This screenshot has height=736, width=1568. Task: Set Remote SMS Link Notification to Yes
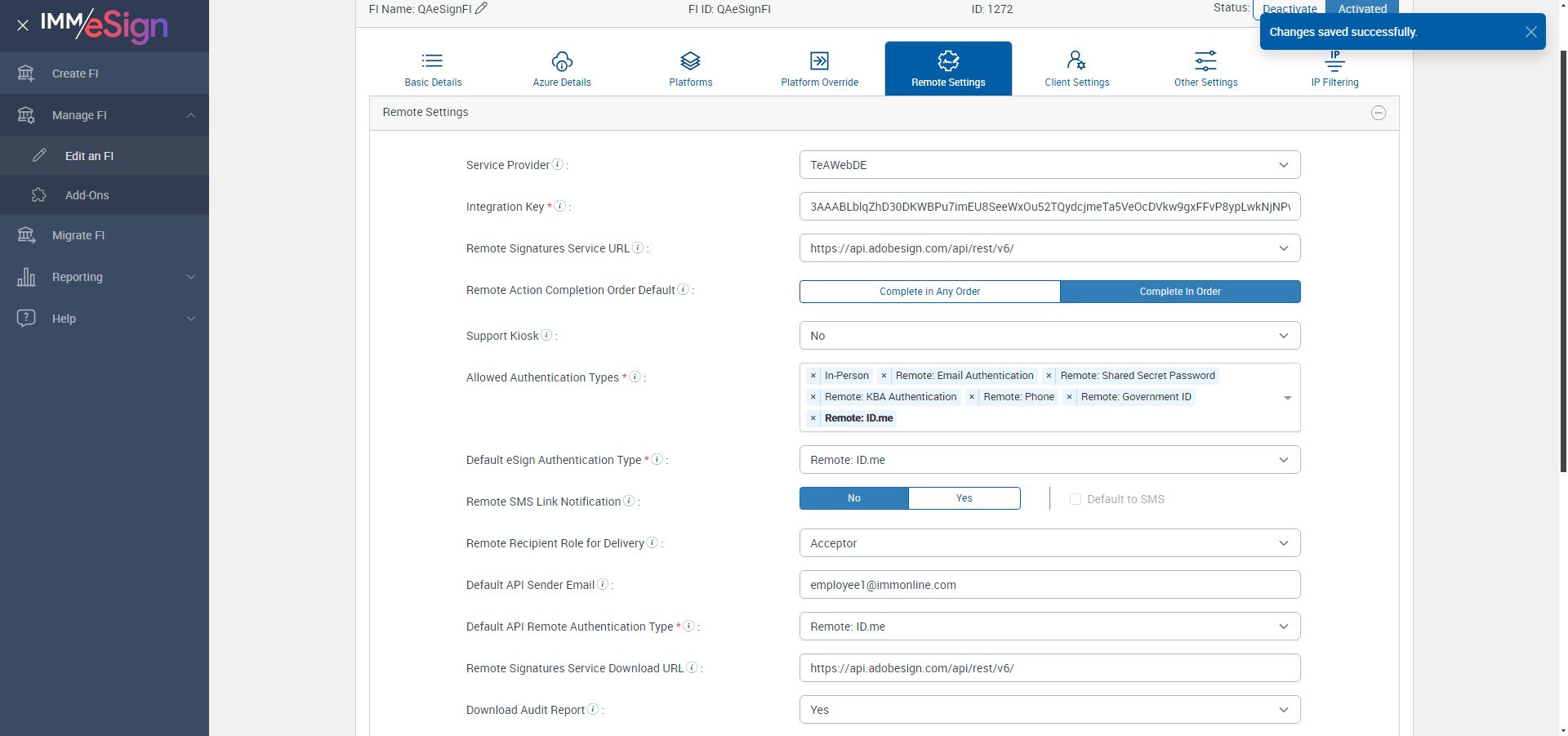click(x=964, y=498)
